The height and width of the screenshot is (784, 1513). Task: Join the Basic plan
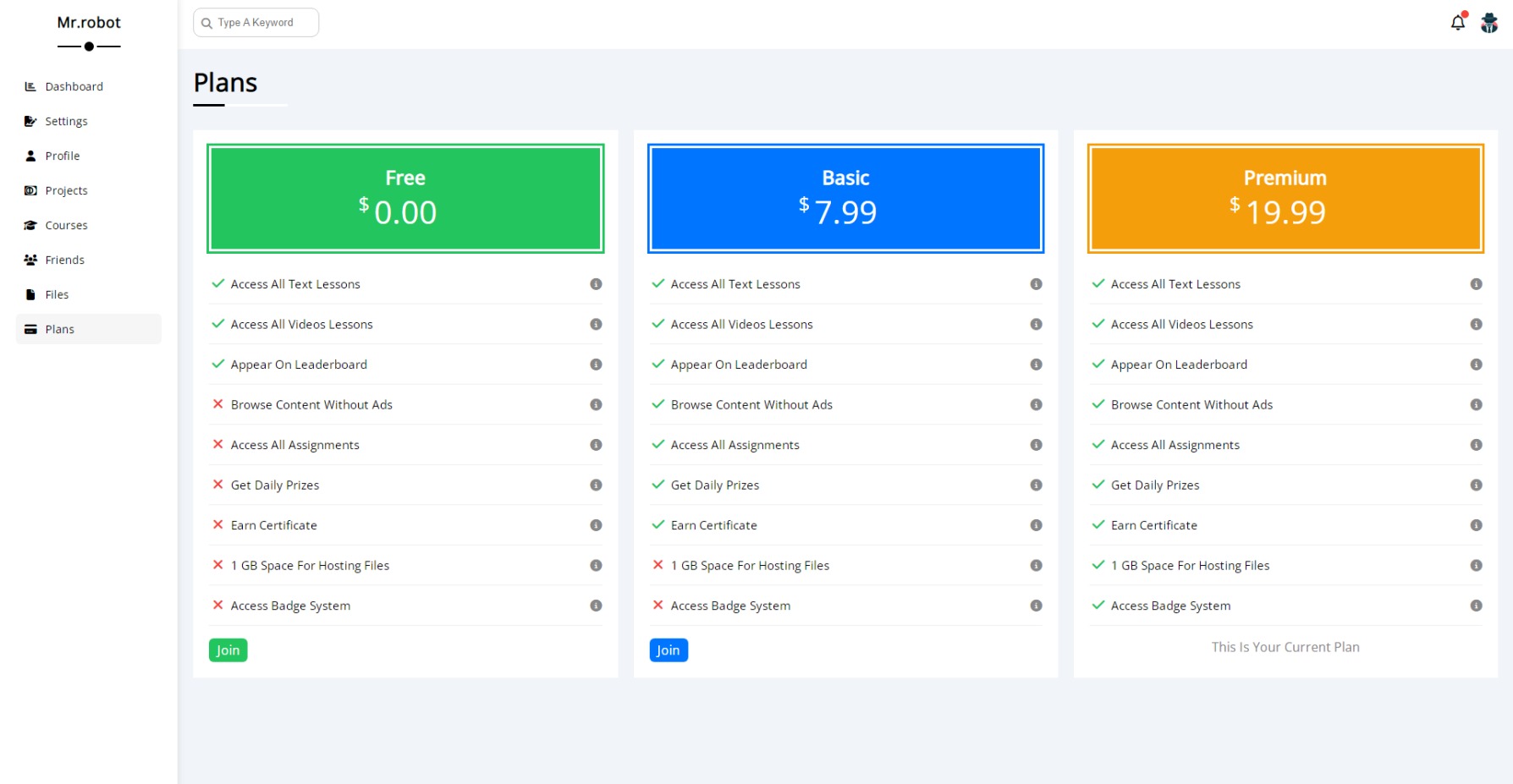(x=668, y=650)
